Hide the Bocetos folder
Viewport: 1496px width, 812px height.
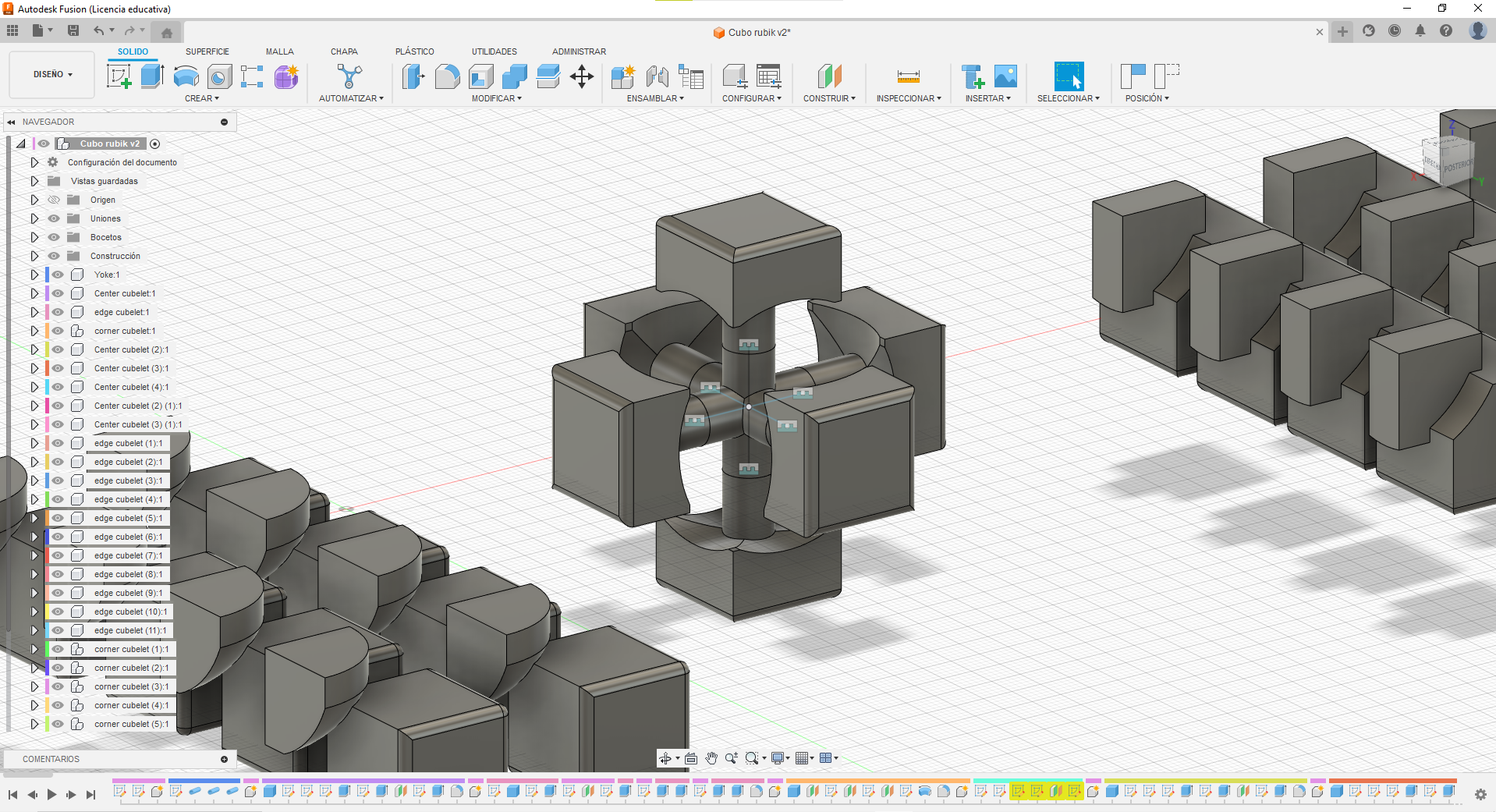54,237
